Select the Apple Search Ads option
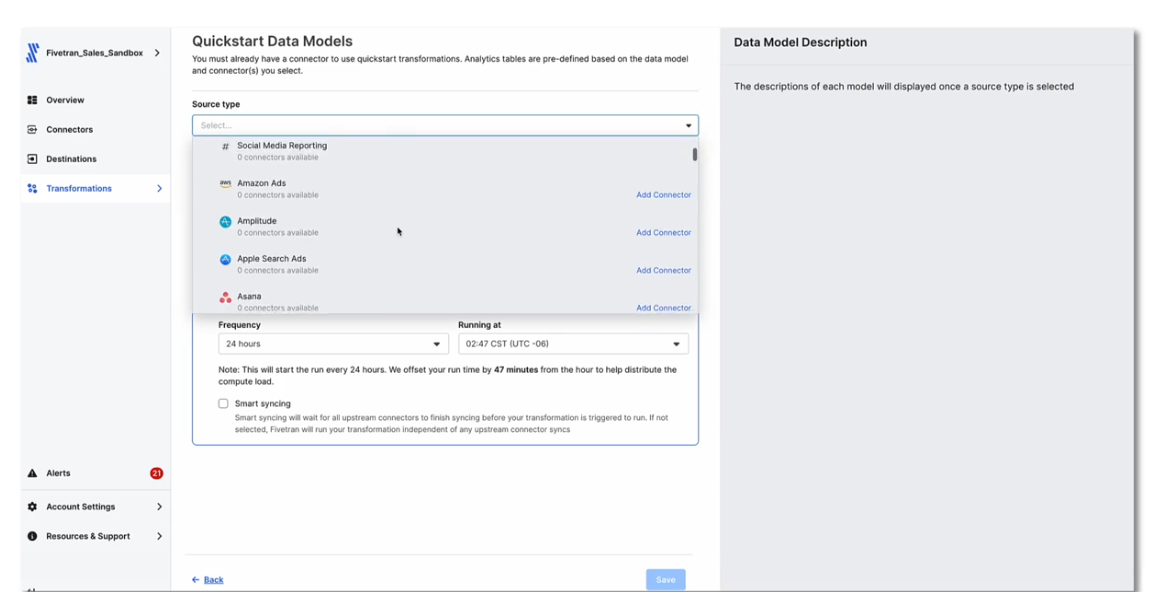The height and width of the screenshot is (592, 1158). (x=445, y=264)
